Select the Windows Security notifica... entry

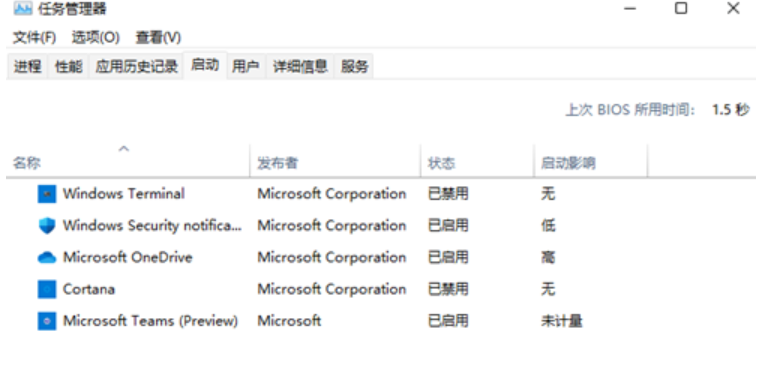152,226
